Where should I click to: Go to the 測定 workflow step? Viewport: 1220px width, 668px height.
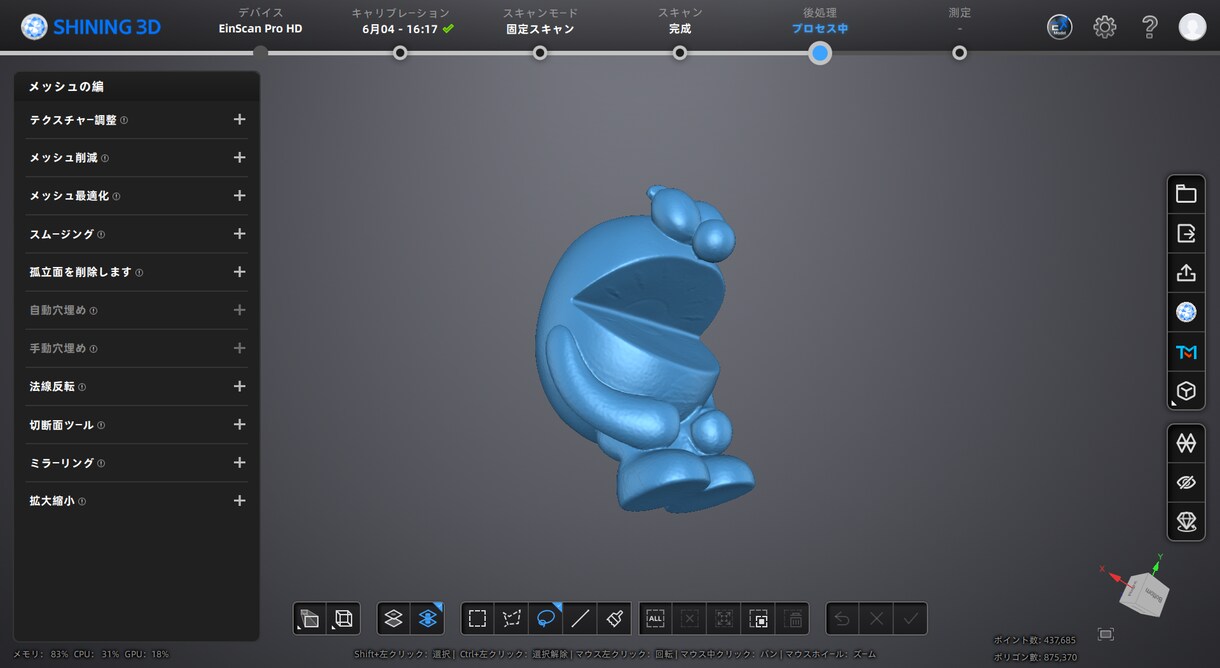pyautogui.click(x=960, y=52)
